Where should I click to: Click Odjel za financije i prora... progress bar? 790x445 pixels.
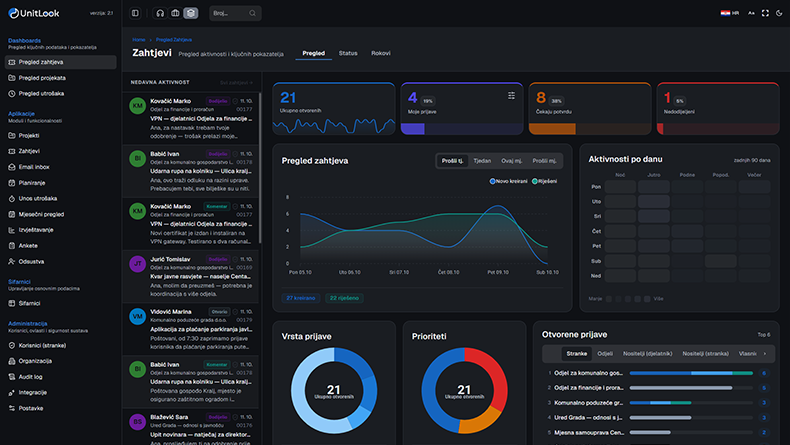click(x=691, y=388)
